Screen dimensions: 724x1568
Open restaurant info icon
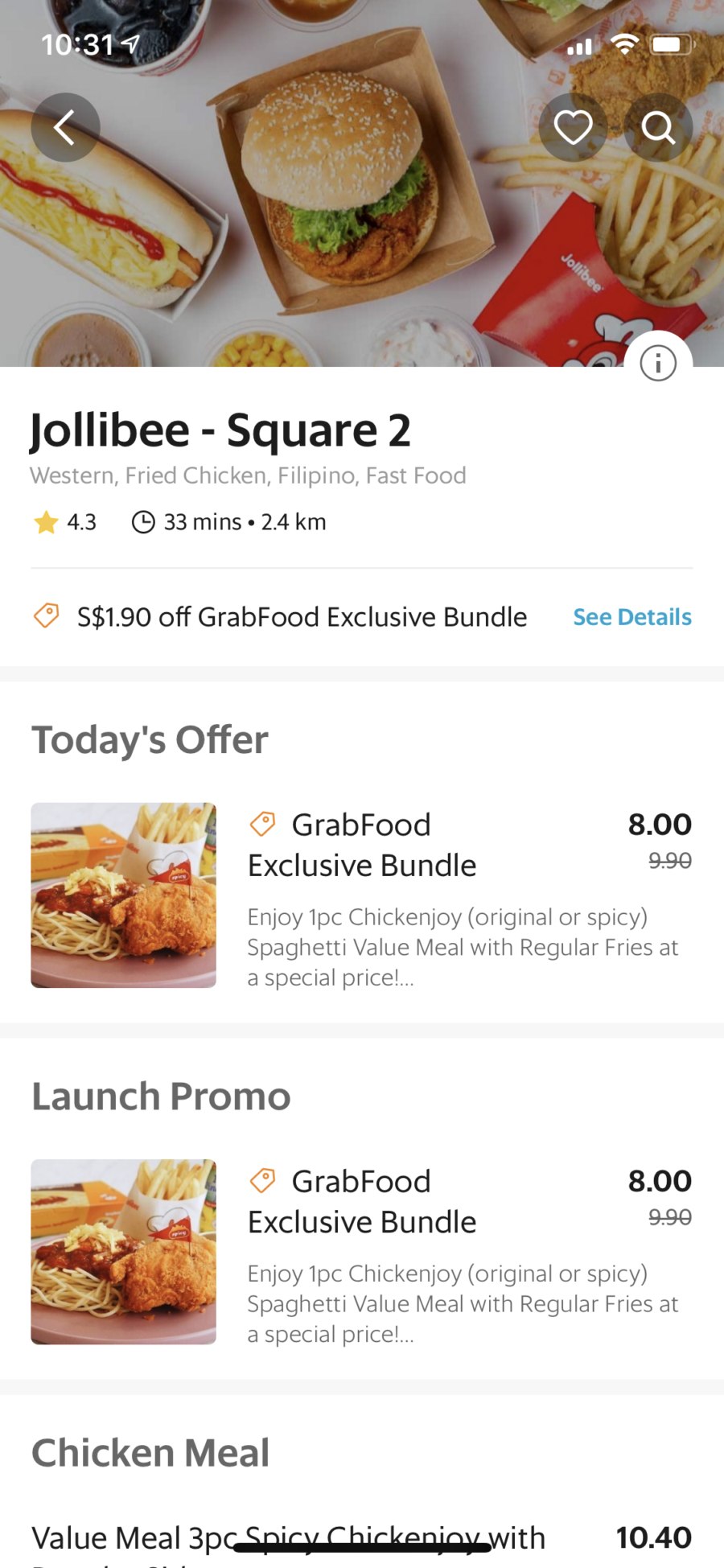pos(658,364)
